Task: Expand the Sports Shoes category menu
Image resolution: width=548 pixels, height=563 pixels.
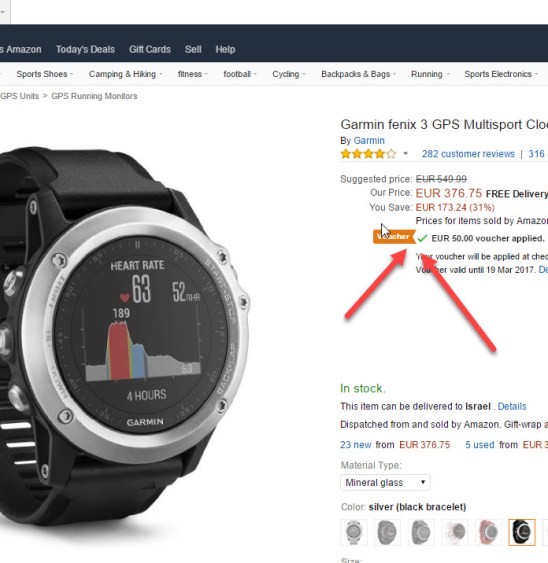Action: [x=45, y=74]
